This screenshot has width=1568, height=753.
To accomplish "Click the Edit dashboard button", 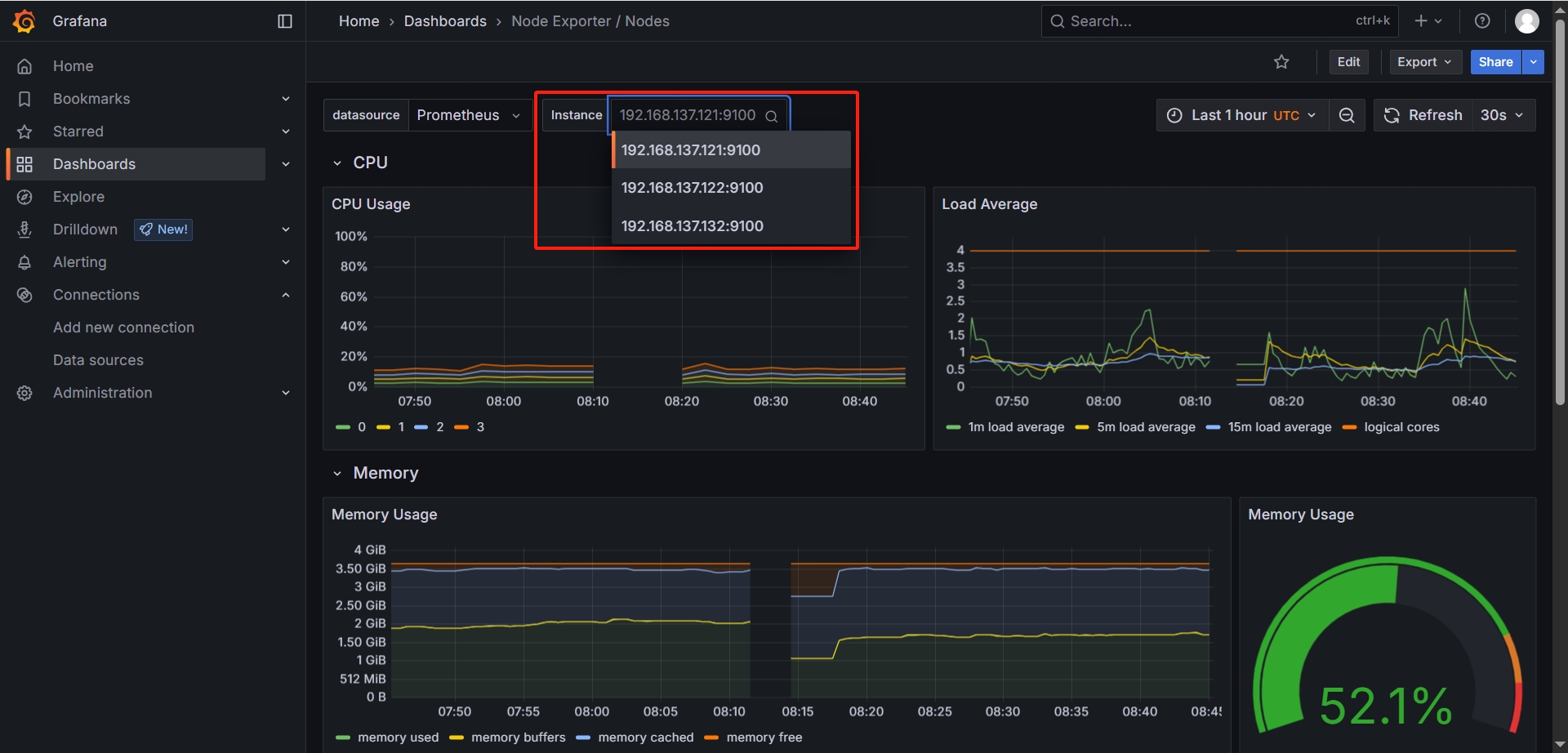I will (1348, 62).
